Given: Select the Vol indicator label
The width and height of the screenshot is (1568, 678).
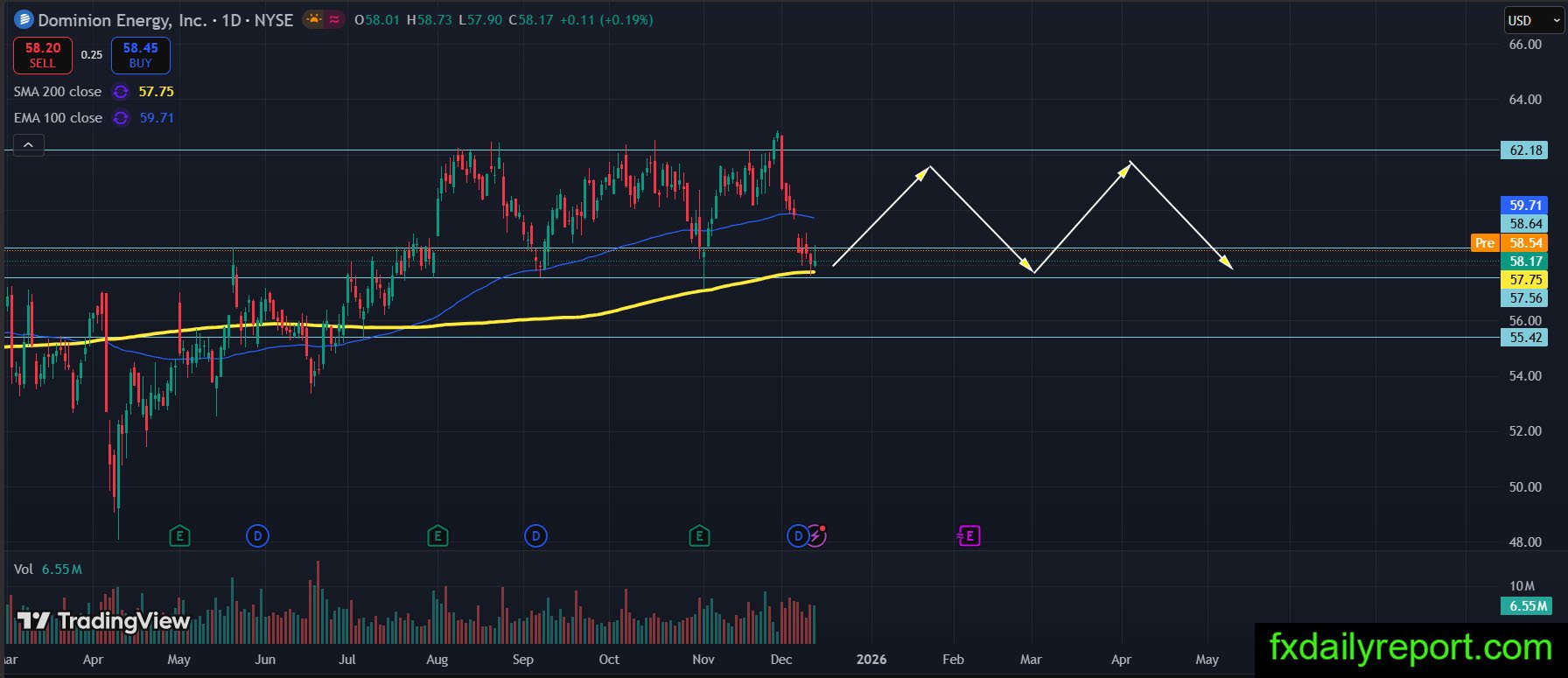Looking at the screenshot, I should (24, 570).
